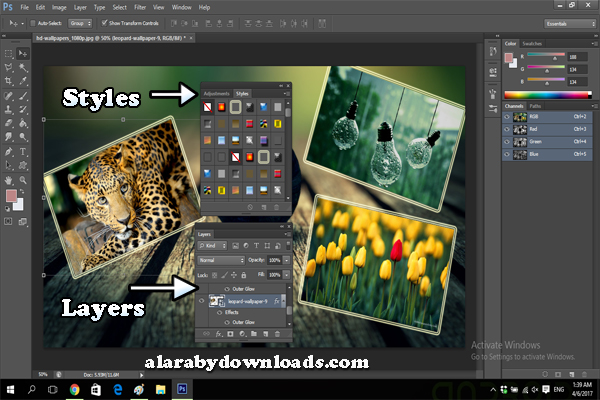The width and height of the screenshot is (600, 400).
Task: Open the Image menu
Action: point(59,7)
